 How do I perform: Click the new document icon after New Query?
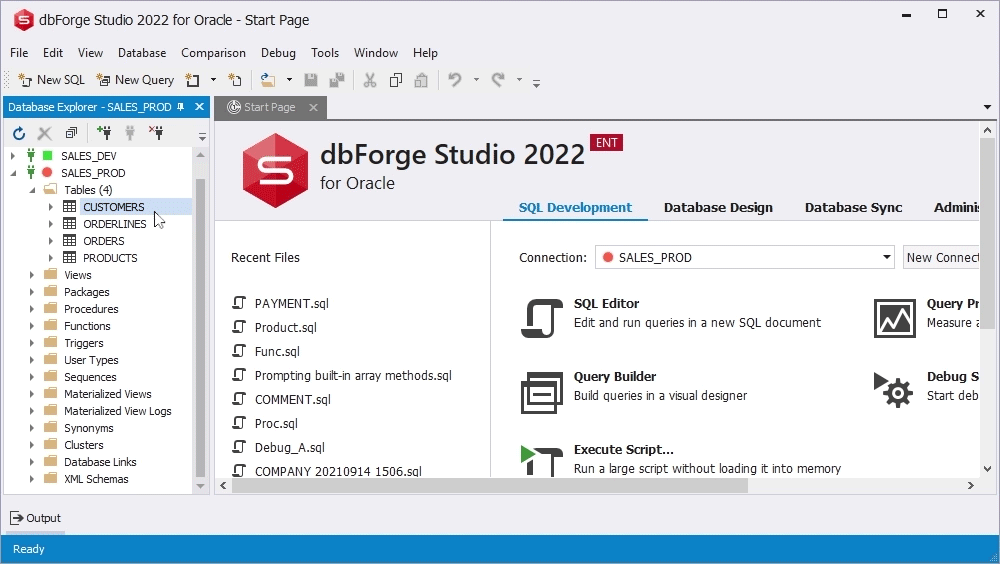193,80
